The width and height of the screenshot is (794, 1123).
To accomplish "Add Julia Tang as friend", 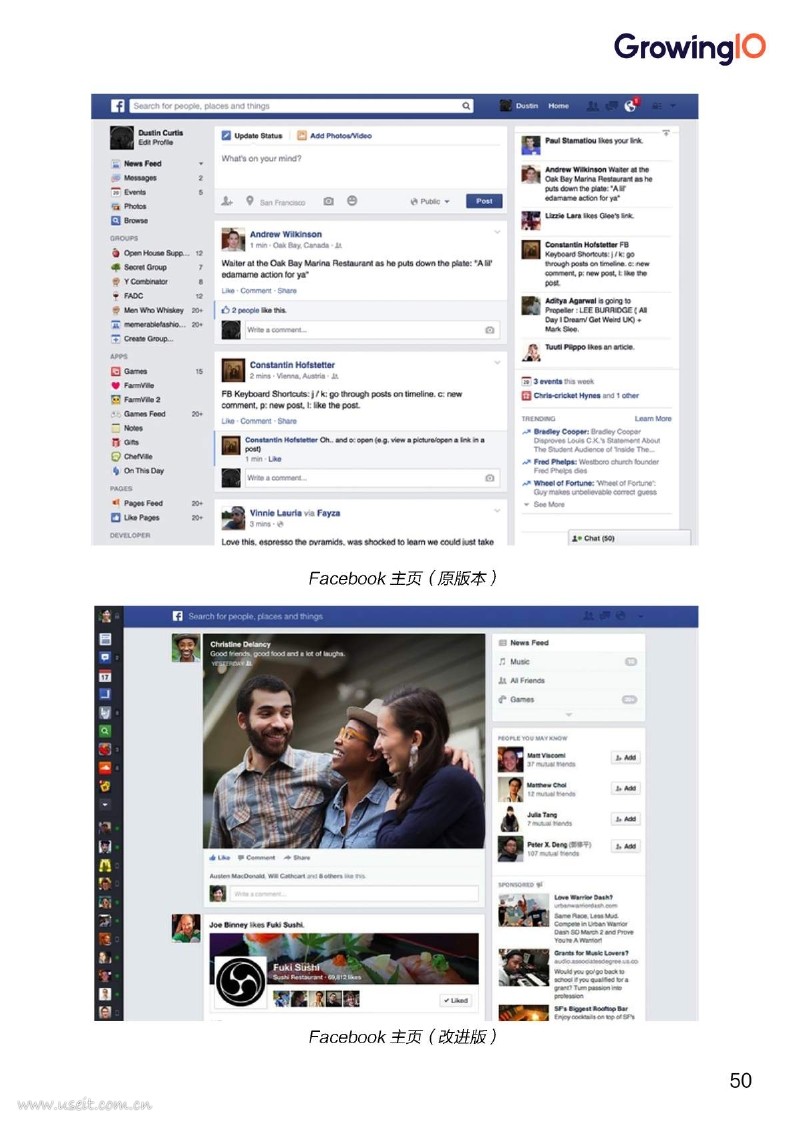I will [625, 819].
